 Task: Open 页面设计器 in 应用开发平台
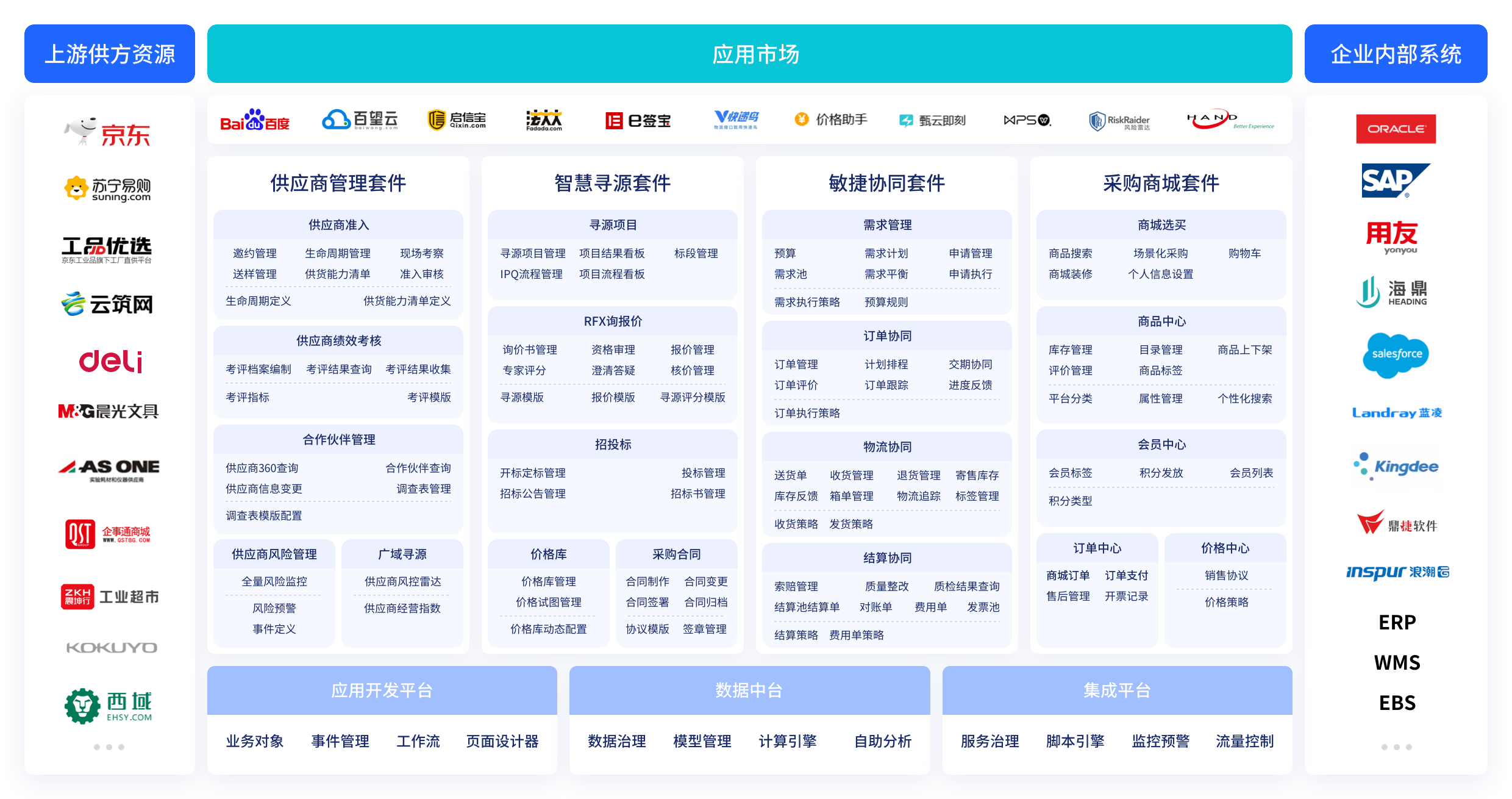click(502, 742)
